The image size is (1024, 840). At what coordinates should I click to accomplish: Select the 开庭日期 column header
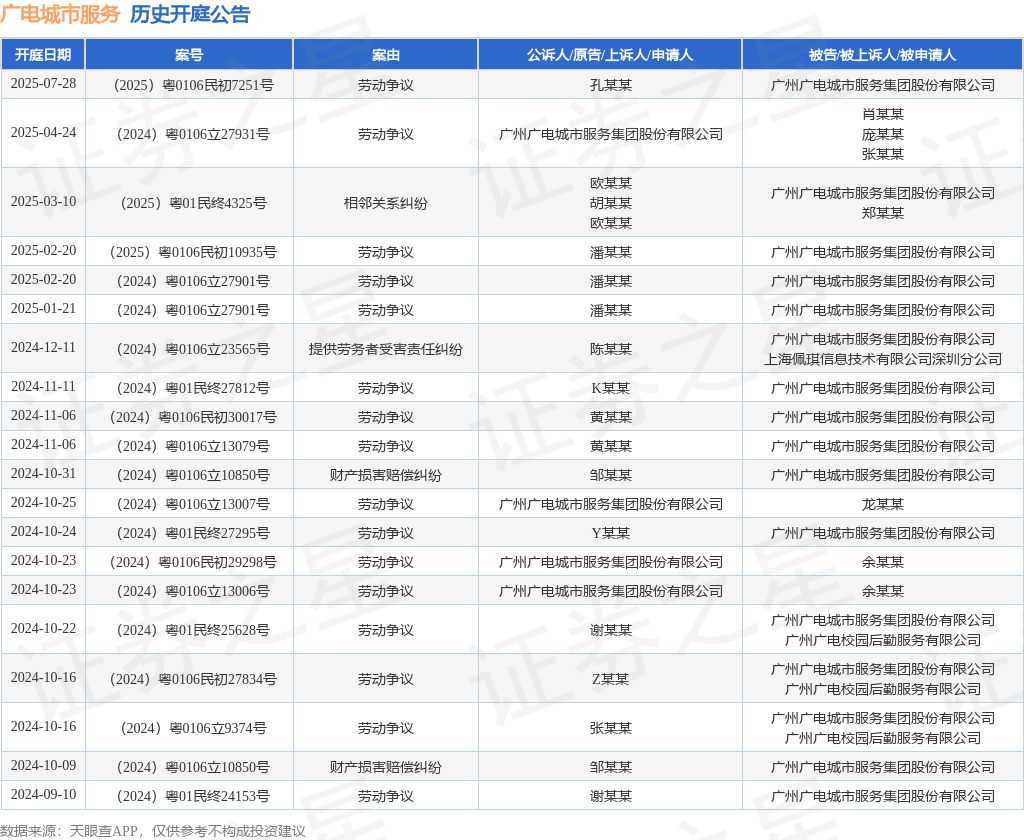coord(43,55)
